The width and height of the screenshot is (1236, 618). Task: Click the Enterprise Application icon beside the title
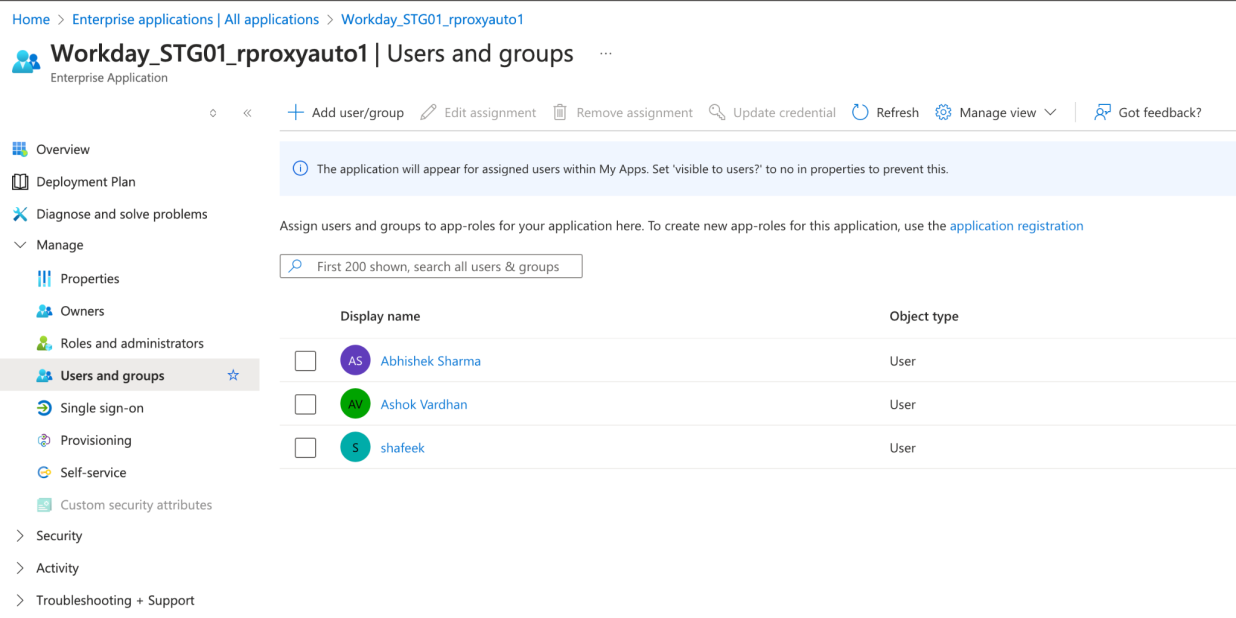(26, 62)
